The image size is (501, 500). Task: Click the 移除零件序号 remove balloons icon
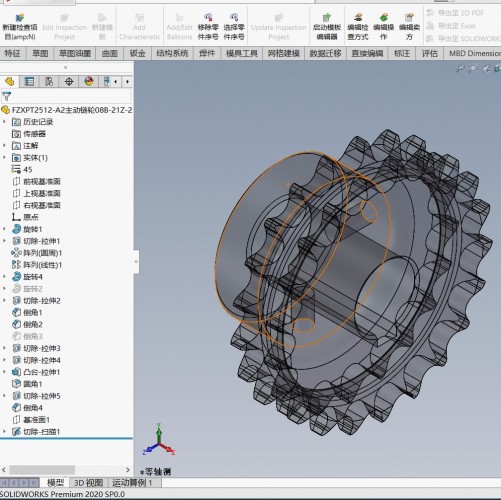208,17
